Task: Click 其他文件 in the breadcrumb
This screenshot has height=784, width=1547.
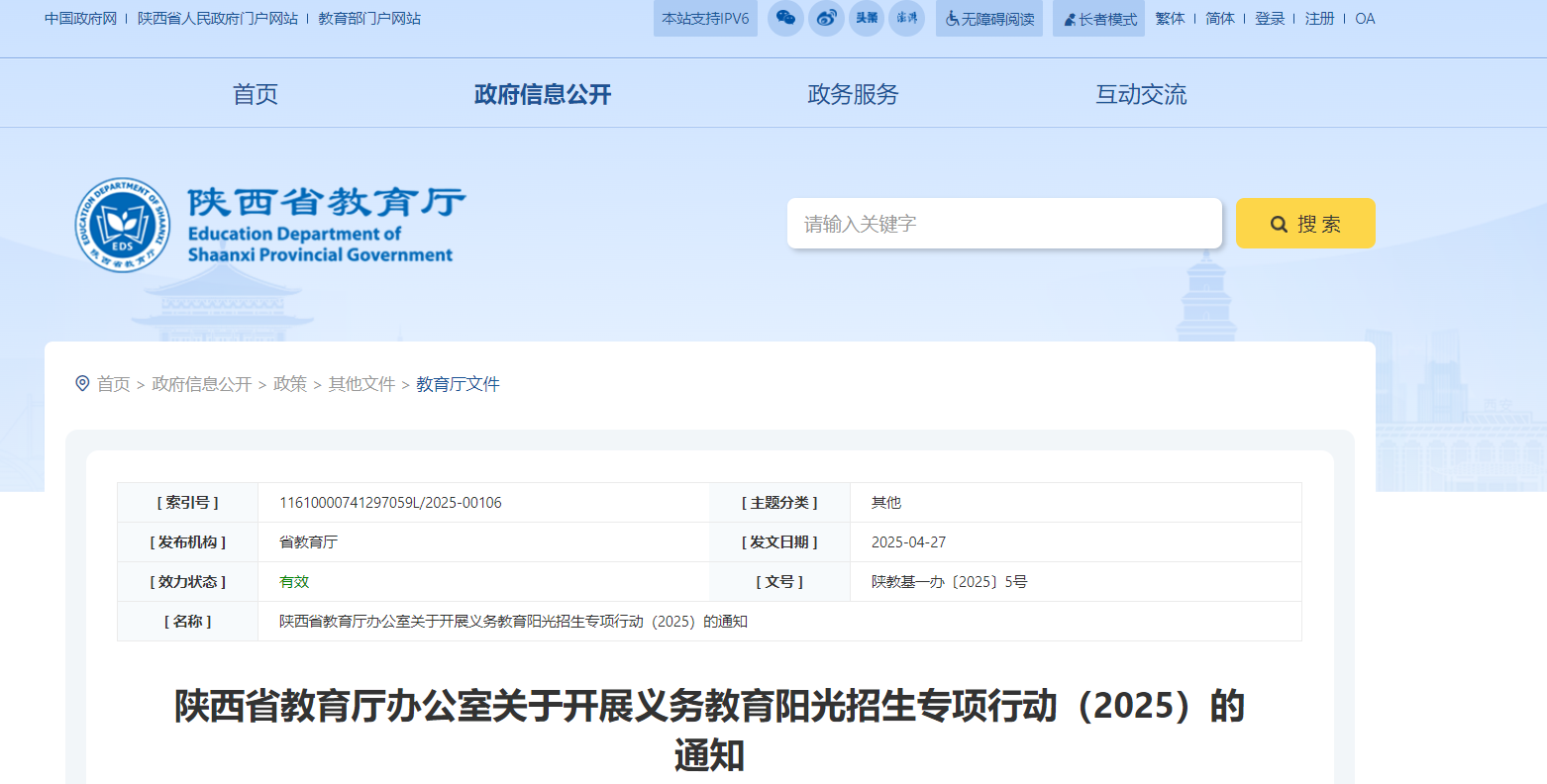Action: tap(361, 384)
